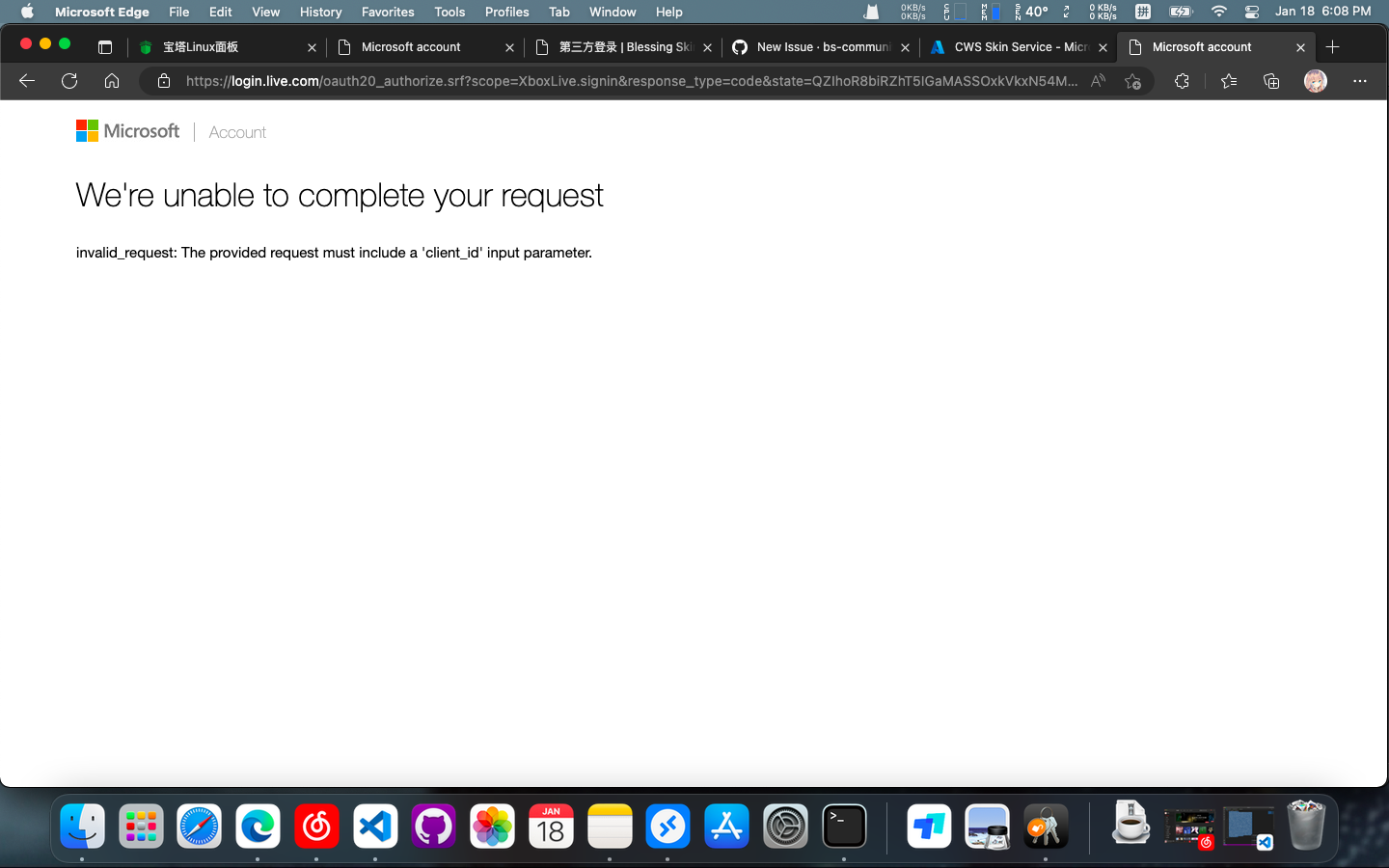1389x868 pixels.
Task: Open the Settings and more ellipsis menu
Action: click(x=1360, y=81)
